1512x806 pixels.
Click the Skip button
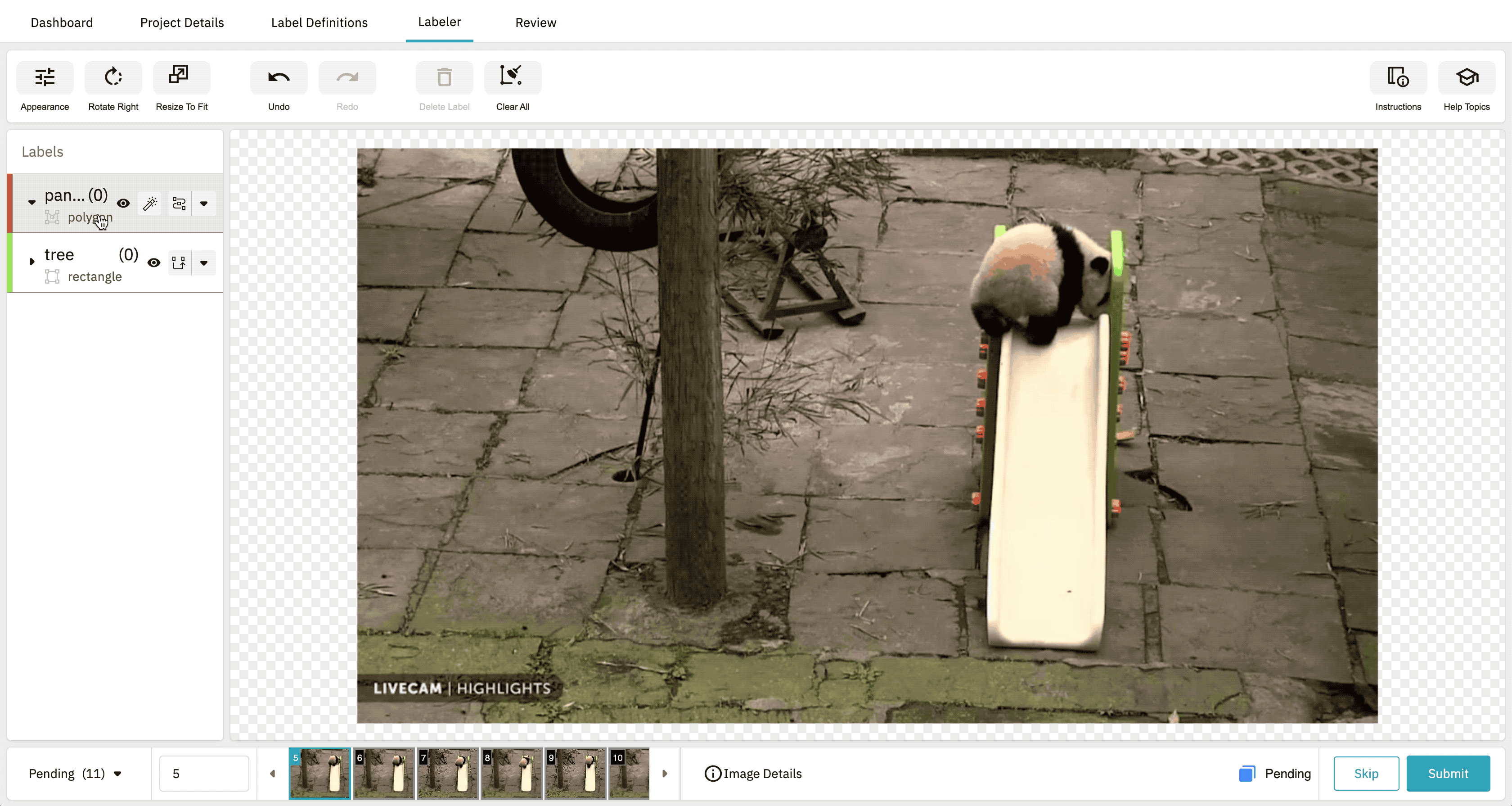point(1366,774)
